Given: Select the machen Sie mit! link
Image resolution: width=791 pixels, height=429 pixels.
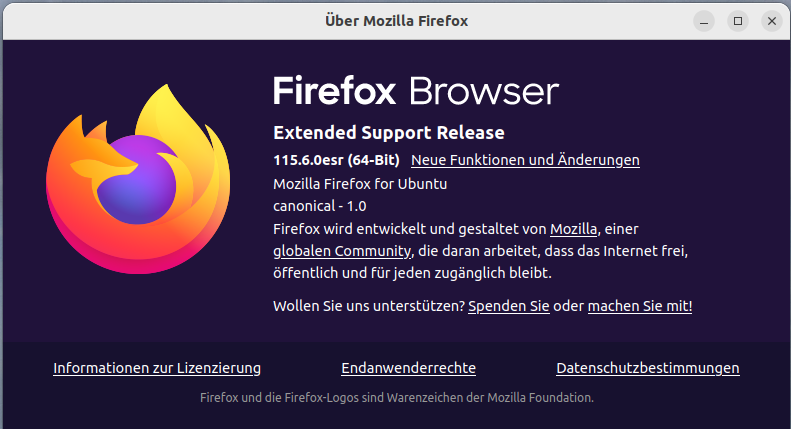Looking at the screenshot, I should pos(640,306).
